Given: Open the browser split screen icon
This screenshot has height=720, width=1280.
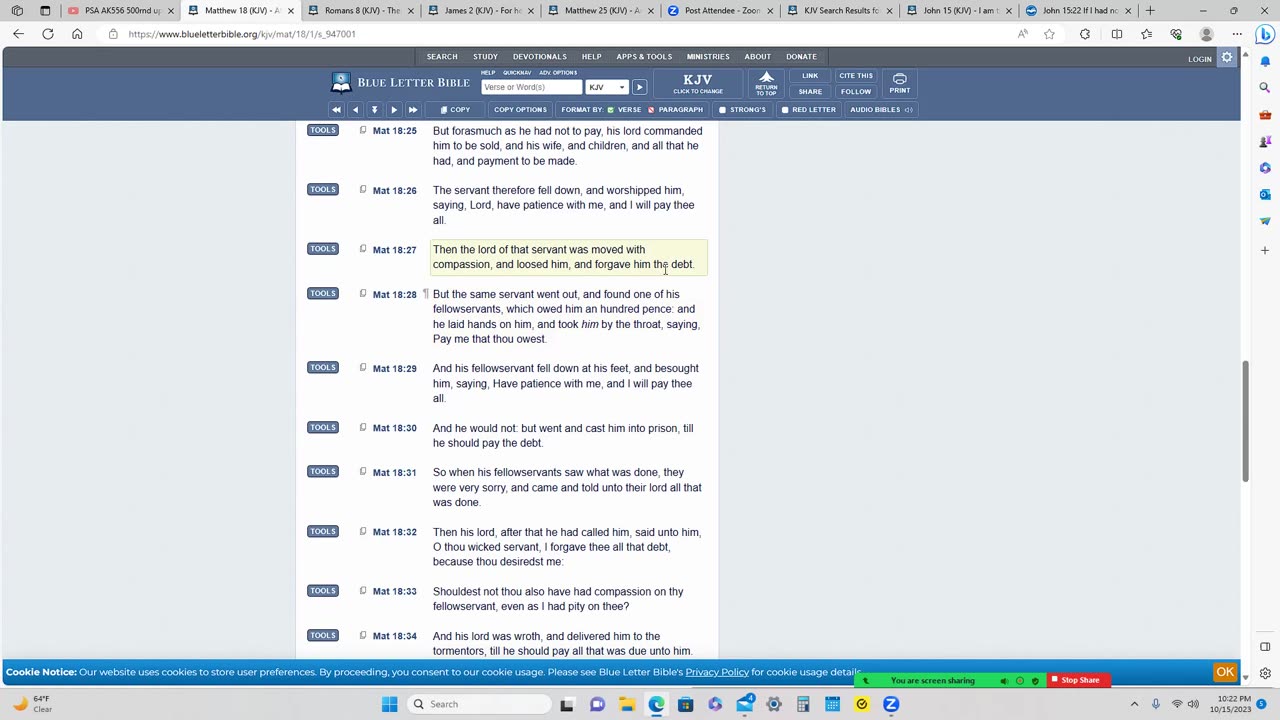Looking at the screenshot, I should 1117,34.
